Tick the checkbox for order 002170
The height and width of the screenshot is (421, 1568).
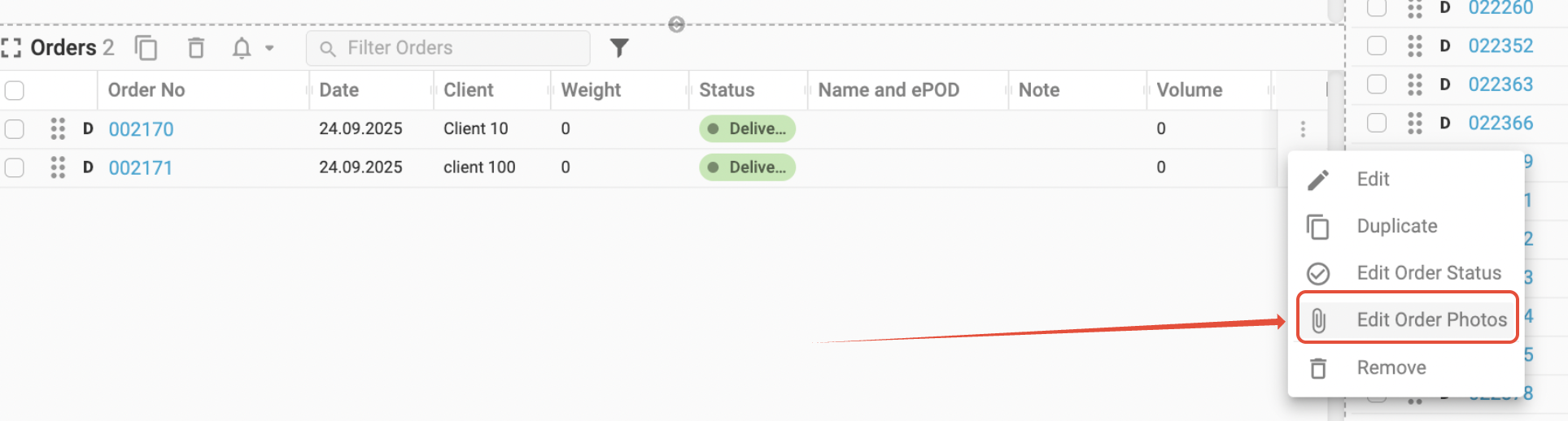pos(15,129)
